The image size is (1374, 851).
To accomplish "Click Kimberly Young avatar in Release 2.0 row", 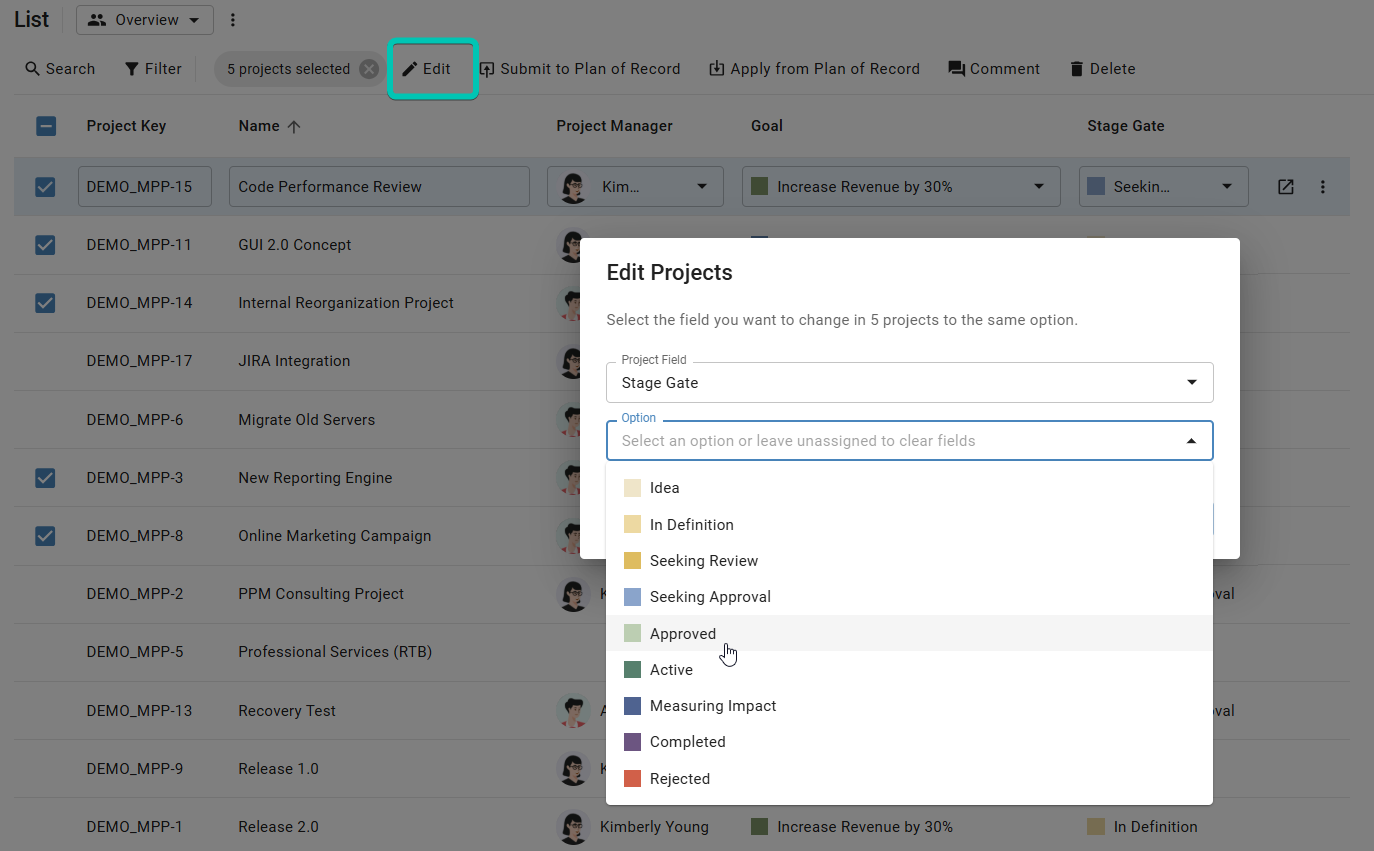I will pos(573,827).
